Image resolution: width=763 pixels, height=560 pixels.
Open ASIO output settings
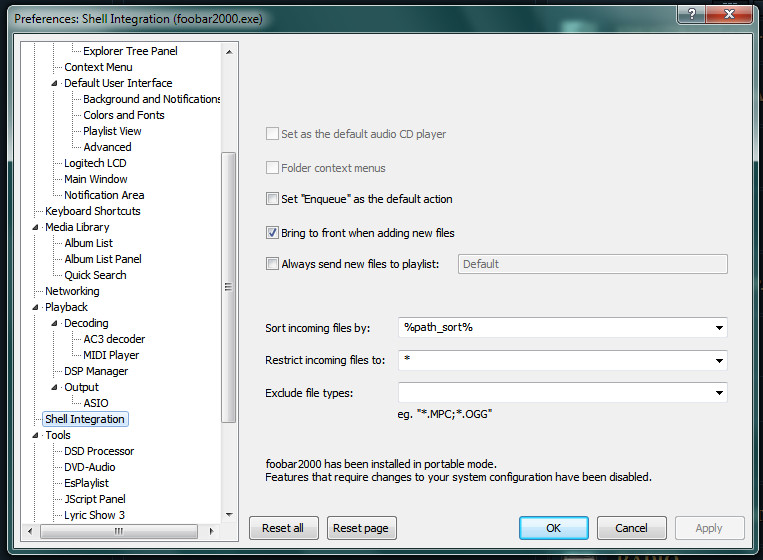tap(95, 403)
